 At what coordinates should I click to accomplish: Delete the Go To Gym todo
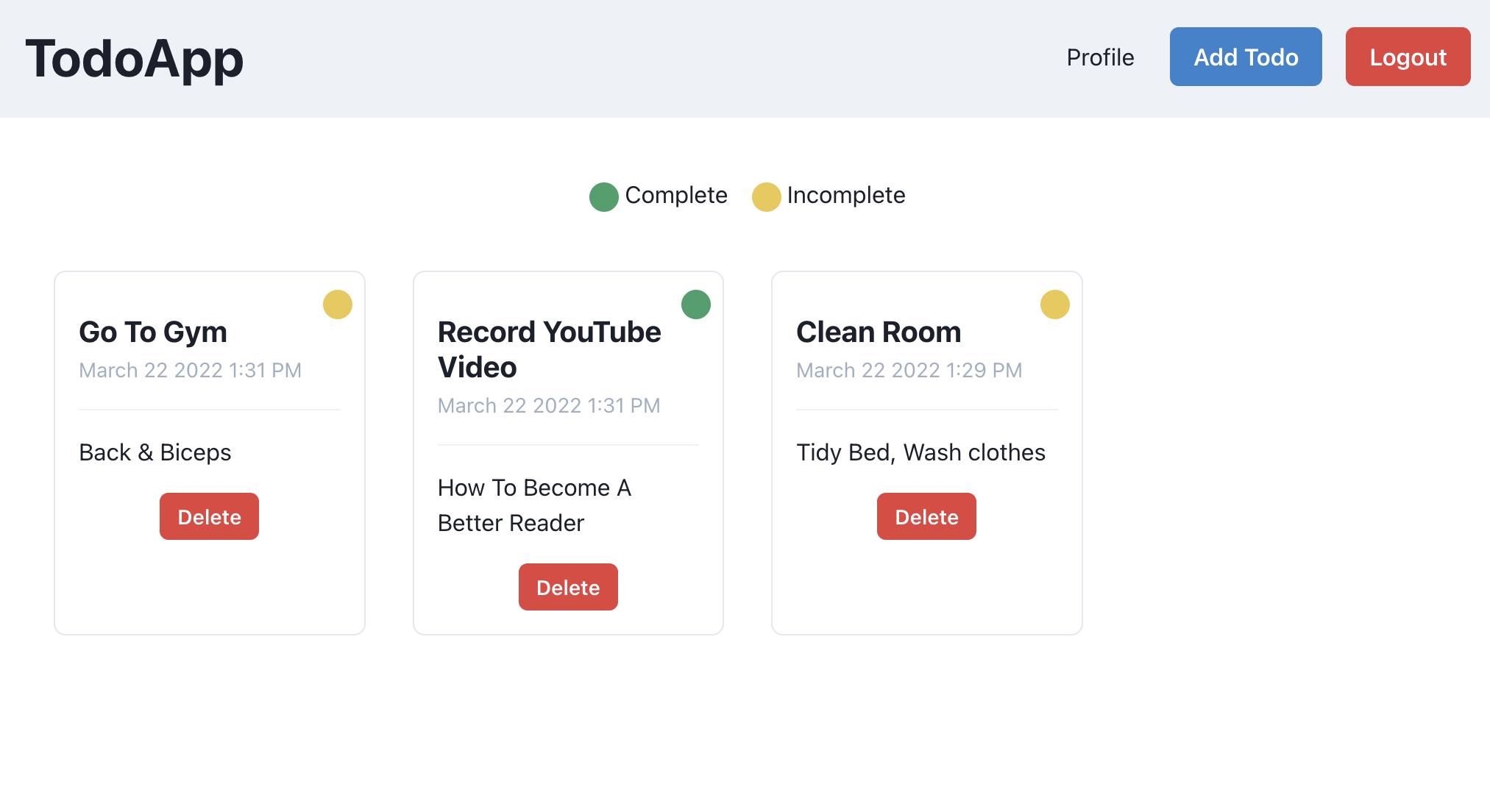click(x=209, y=516)
